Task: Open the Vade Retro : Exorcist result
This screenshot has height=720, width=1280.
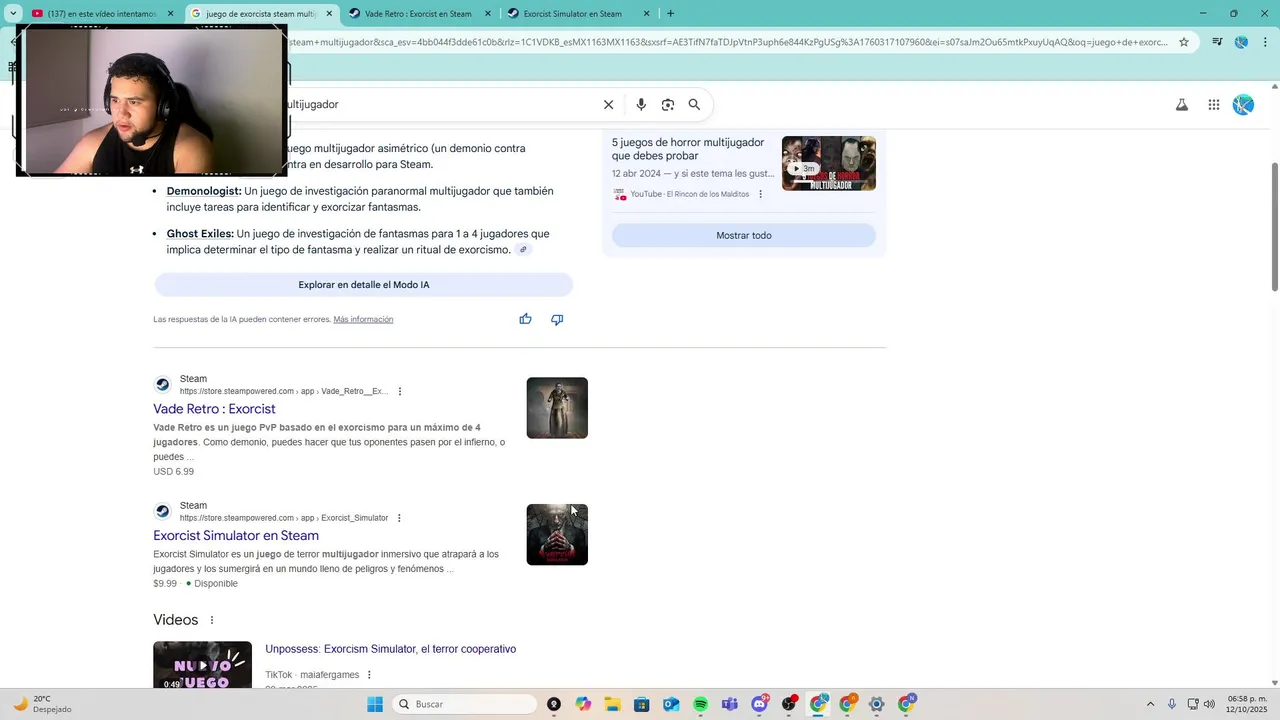Action: pyautogui.click(x=214, y=409)
